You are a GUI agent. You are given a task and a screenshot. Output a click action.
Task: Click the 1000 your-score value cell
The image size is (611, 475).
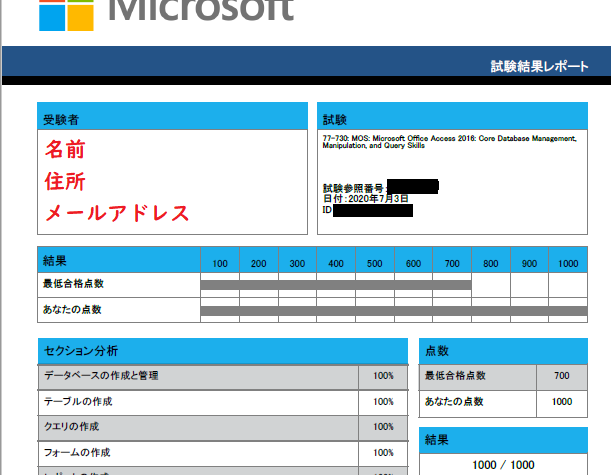pyautogui.click(x=562, y=404)
